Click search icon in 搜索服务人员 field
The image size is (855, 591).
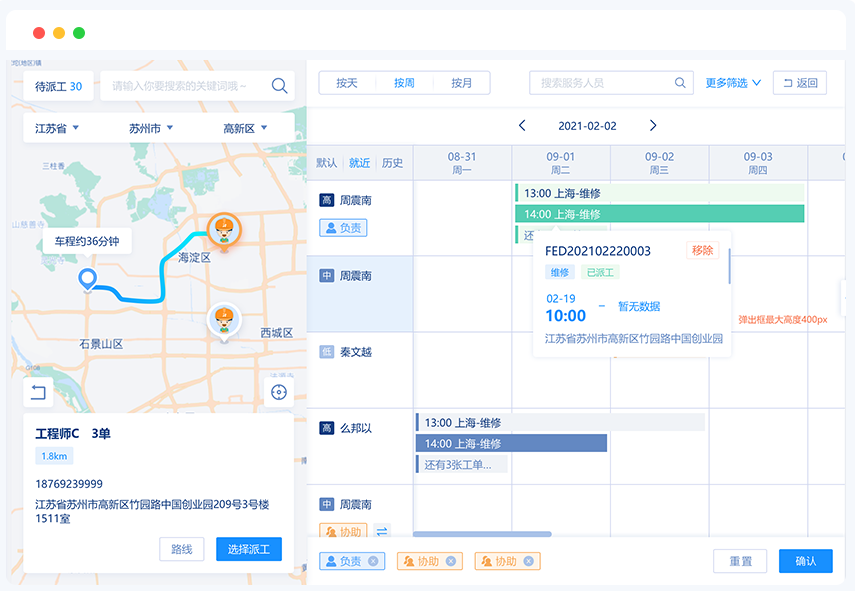(680, 83)
